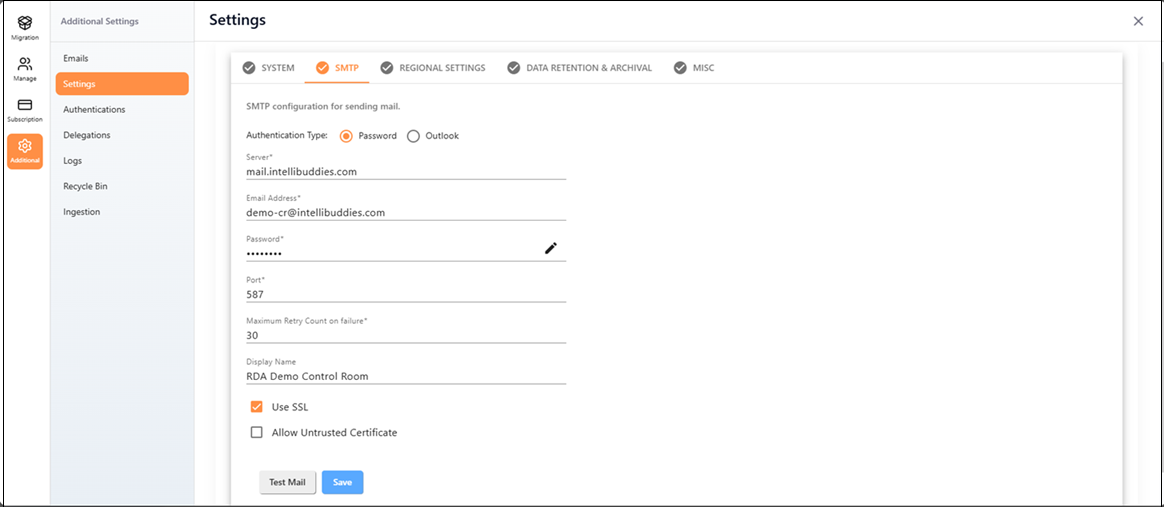Close the Settings panel with X

1138,21
